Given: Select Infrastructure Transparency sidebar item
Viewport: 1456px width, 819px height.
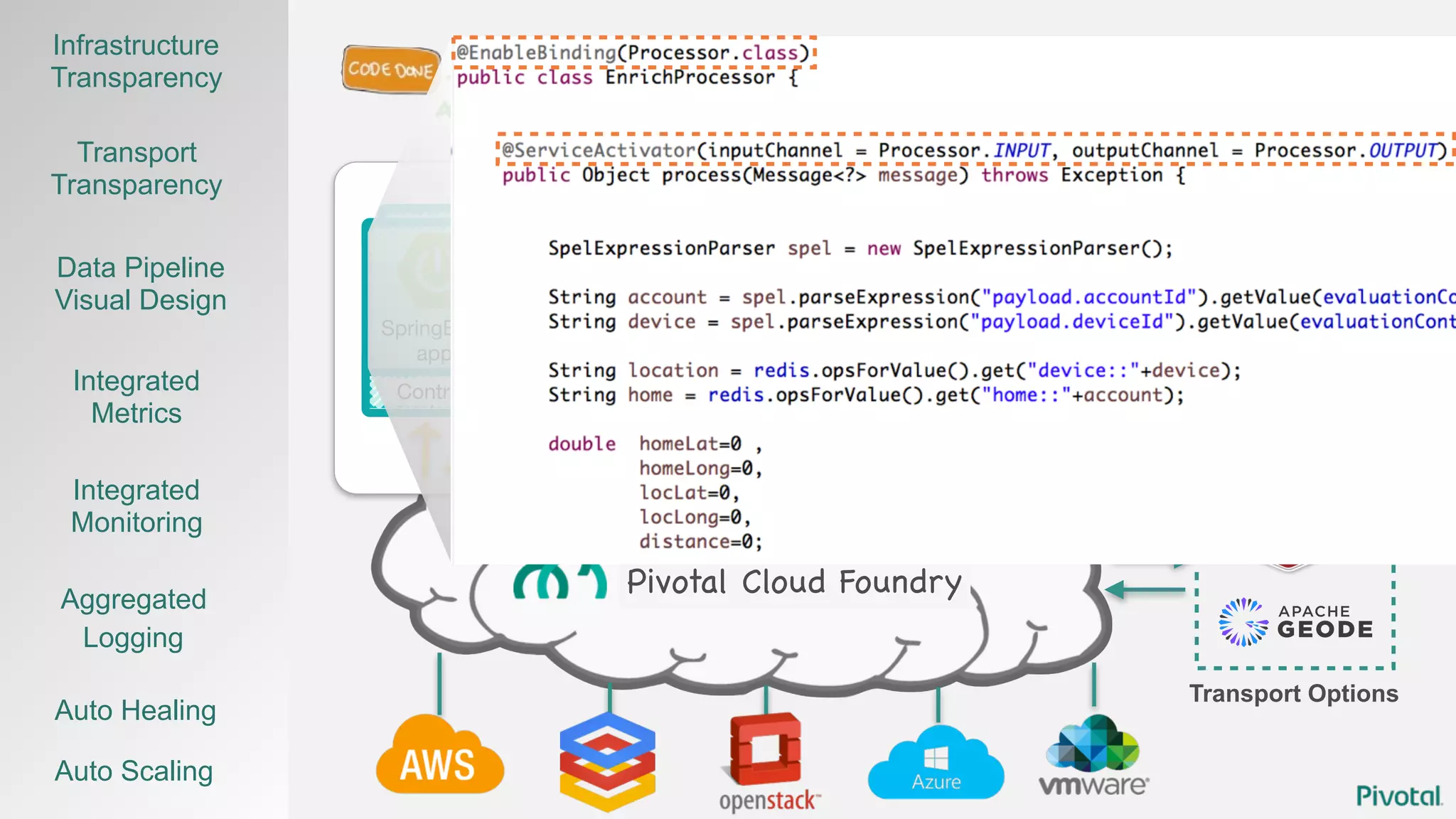Looking at the screenshot, I should [x=136, y=61].
